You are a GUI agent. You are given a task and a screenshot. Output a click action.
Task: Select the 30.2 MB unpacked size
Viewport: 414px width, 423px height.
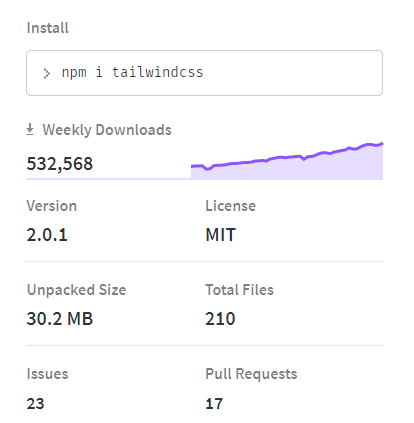(60, 319)
